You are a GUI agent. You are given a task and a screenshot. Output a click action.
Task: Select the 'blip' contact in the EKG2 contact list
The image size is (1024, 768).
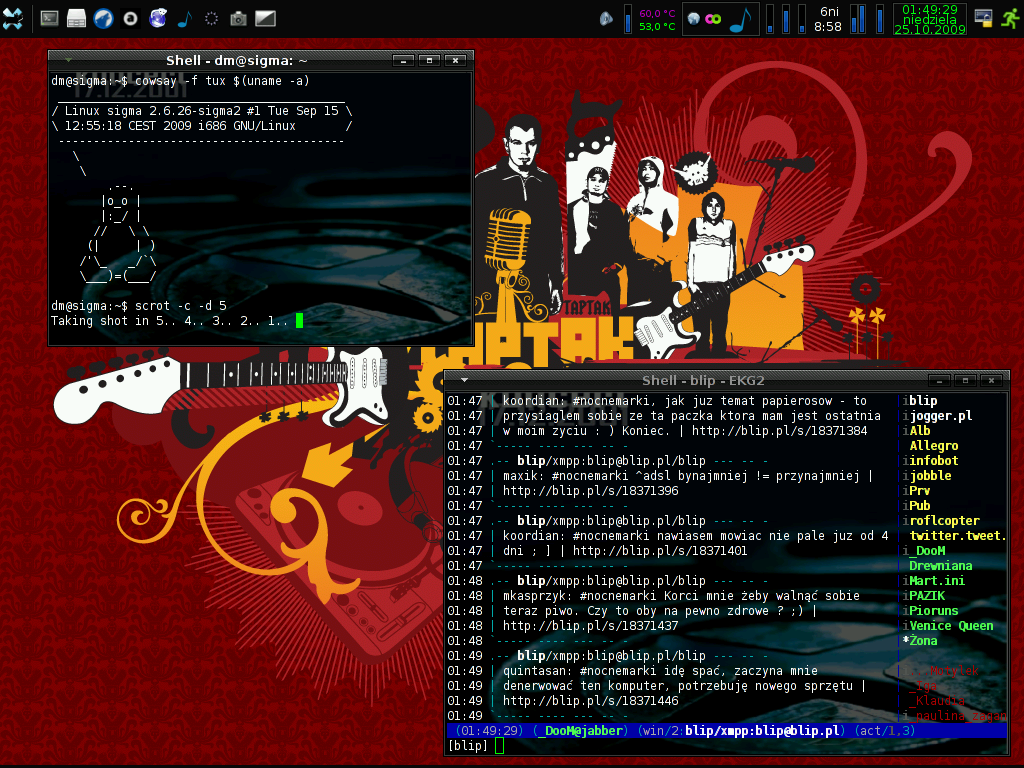[x=923, y=400]
